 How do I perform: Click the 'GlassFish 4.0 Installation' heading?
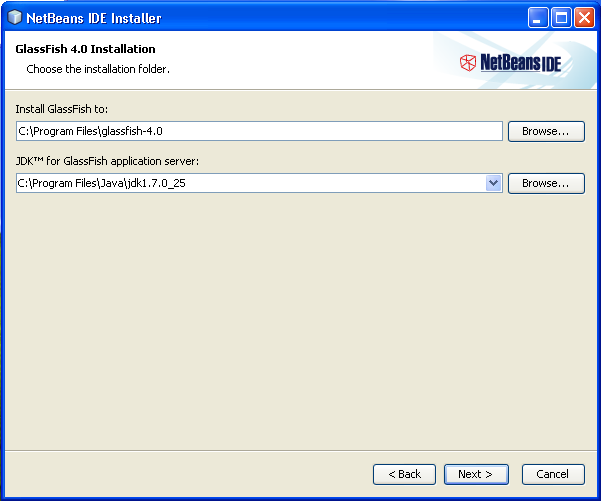click(x=85, y=49)
